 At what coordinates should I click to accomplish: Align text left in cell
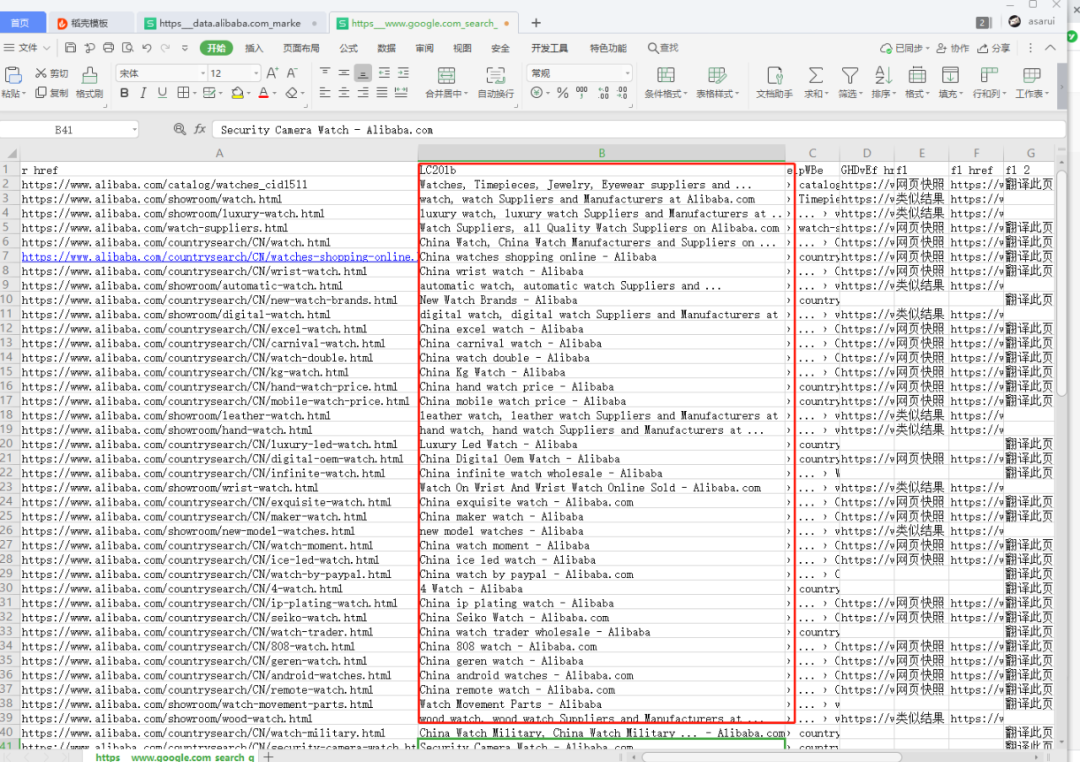[325, 93]
